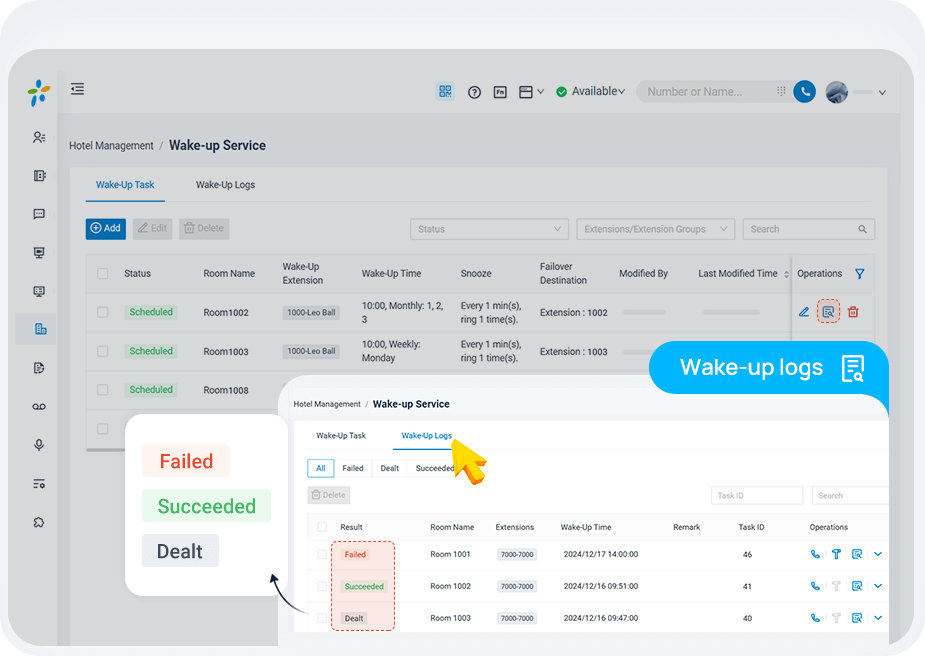Check the Room1002 row checkbox
Screen dimensions: 925x656
pos(103,312)
